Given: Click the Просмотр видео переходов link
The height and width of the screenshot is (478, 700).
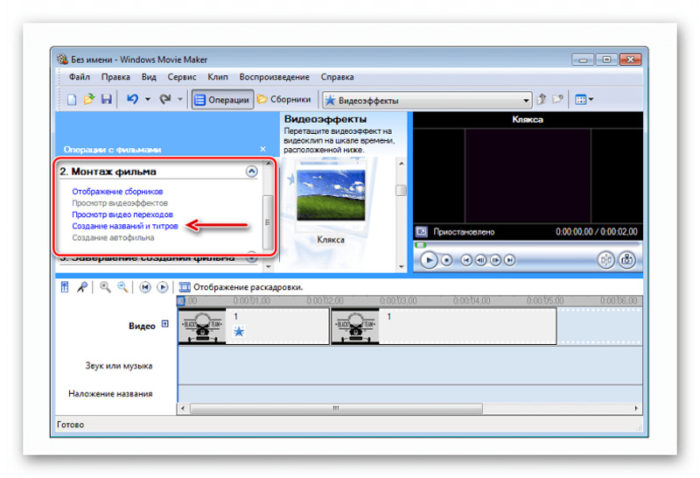Looking at the screenshot, I should click(122, 215).
